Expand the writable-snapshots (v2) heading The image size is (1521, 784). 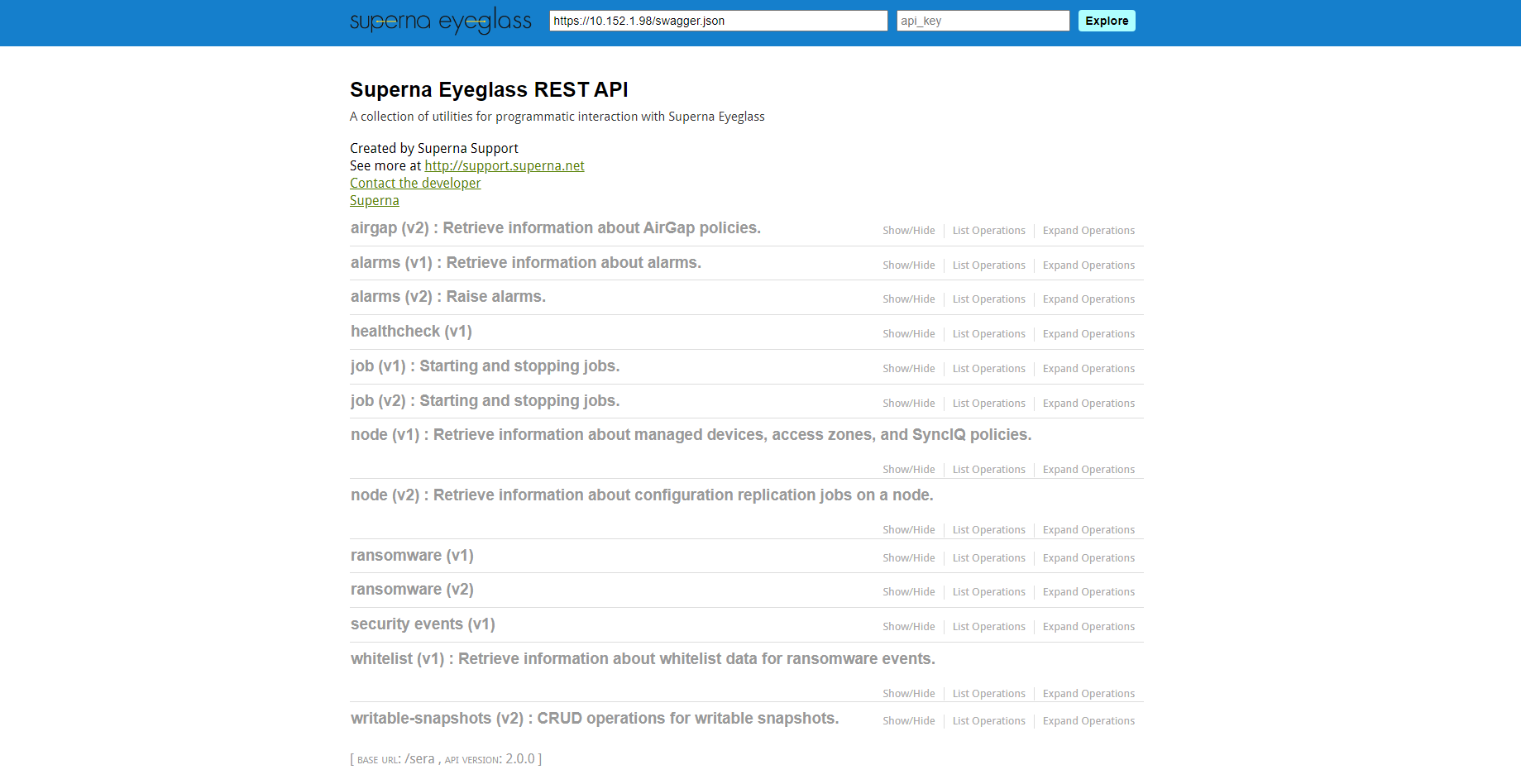coord(595,719)
